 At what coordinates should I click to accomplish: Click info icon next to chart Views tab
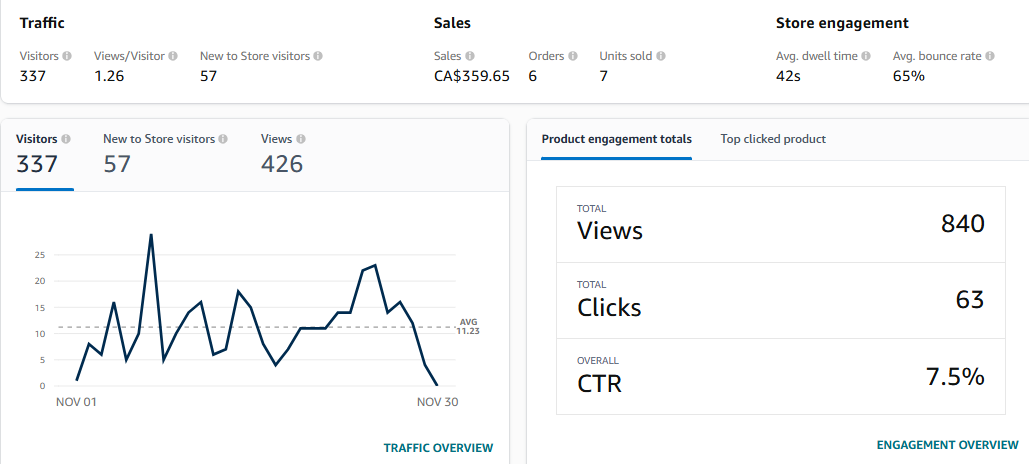coord(301,140)
